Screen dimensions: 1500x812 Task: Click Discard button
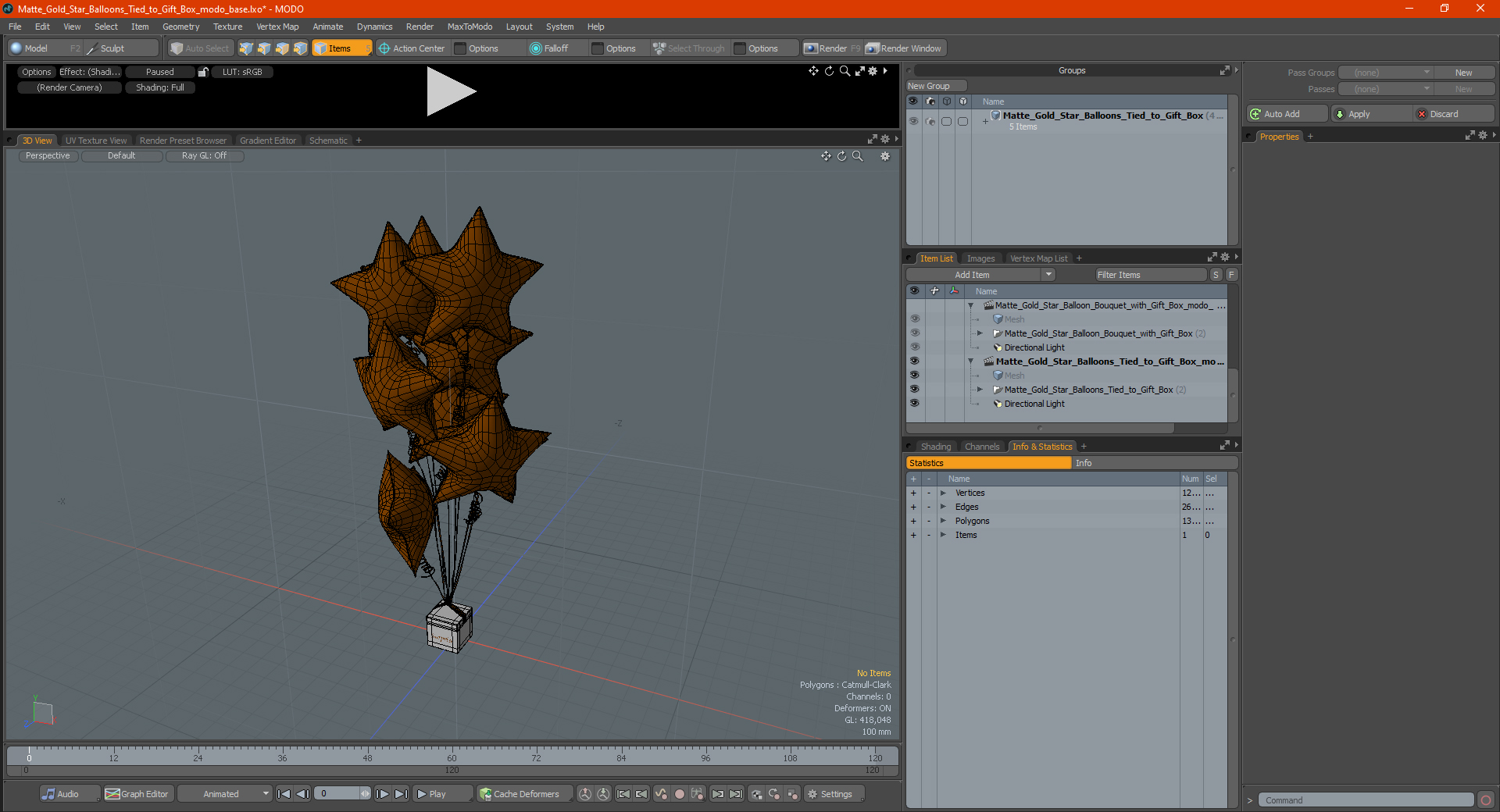[1454, 114]
